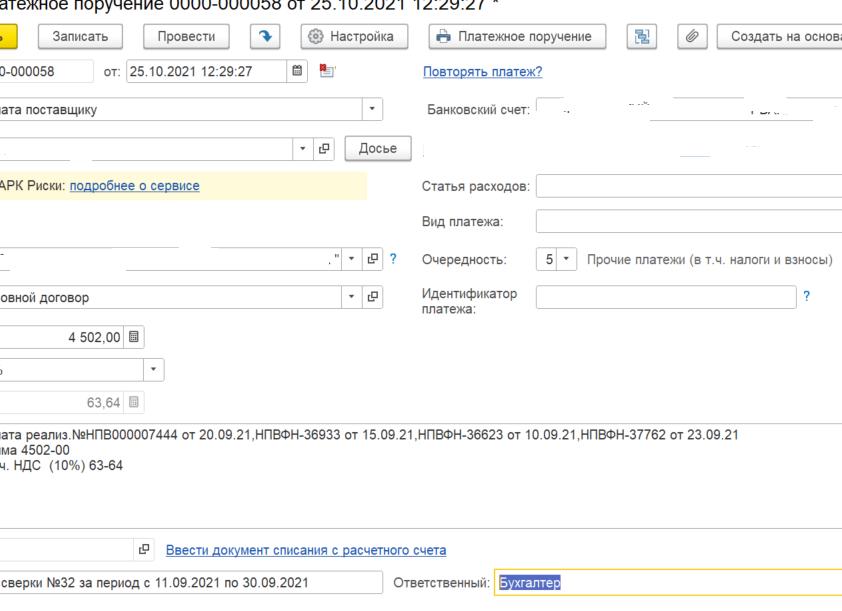Follow подробнее о сервисе link
This screenshot has height=611, width=842.
point(135,186)
